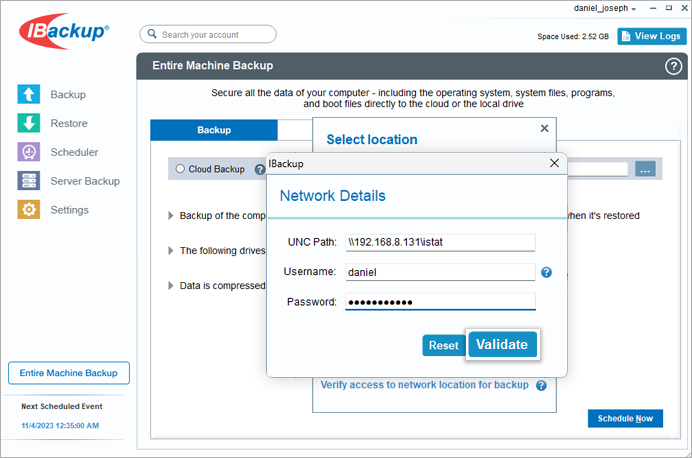Open View Logs
Screen dimensions: 692x458
pyautogui.click(x=651, y=36)
